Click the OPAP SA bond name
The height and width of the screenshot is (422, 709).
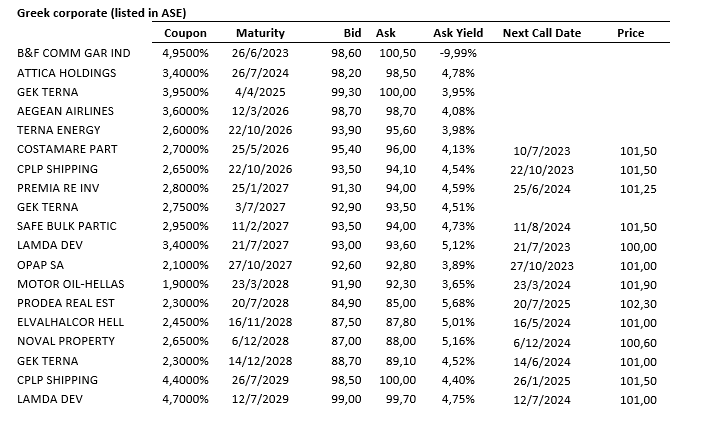point(44,265)
